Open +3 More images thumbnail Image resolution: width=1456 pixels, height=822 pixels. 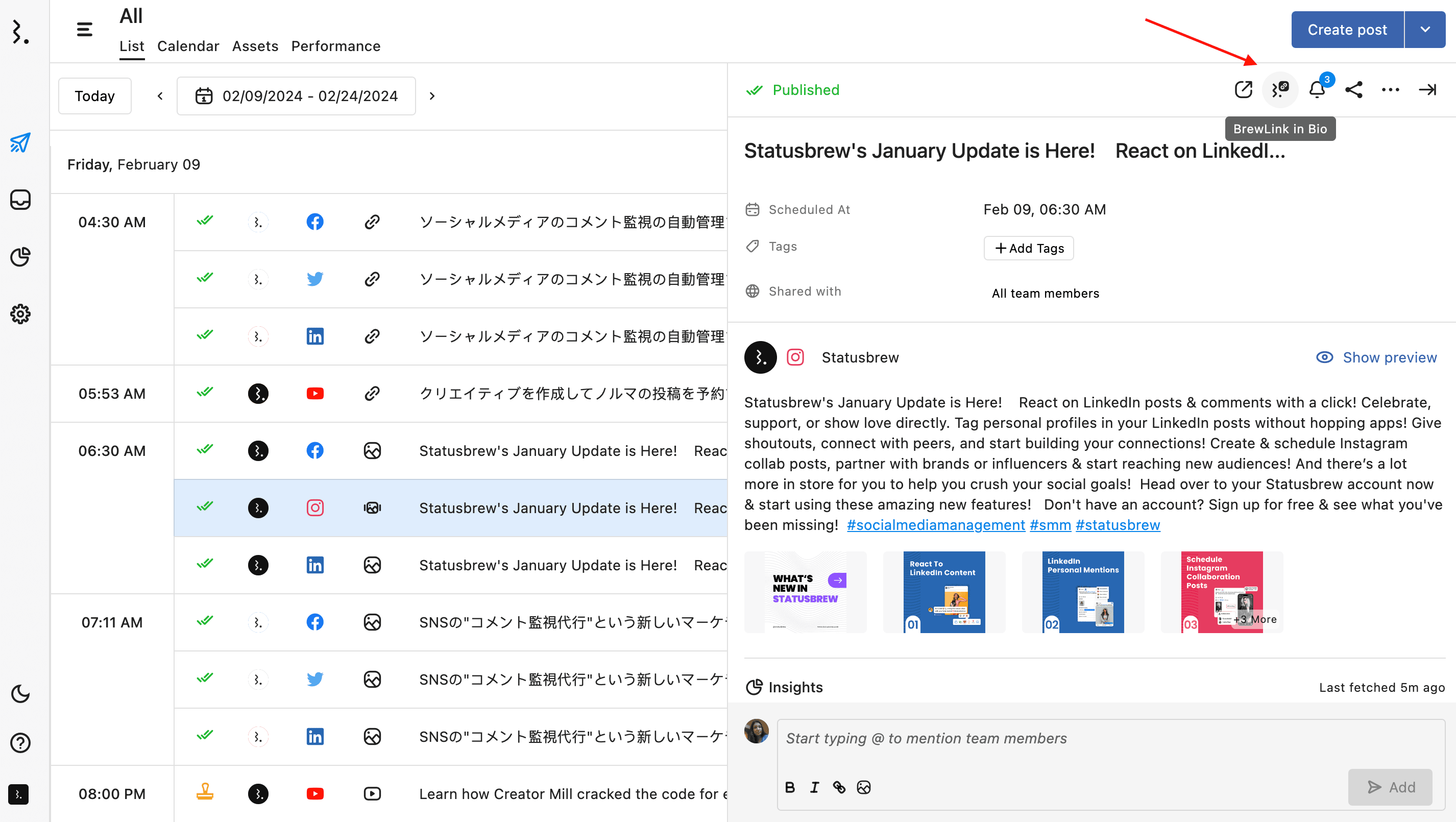click(1222, 592)
